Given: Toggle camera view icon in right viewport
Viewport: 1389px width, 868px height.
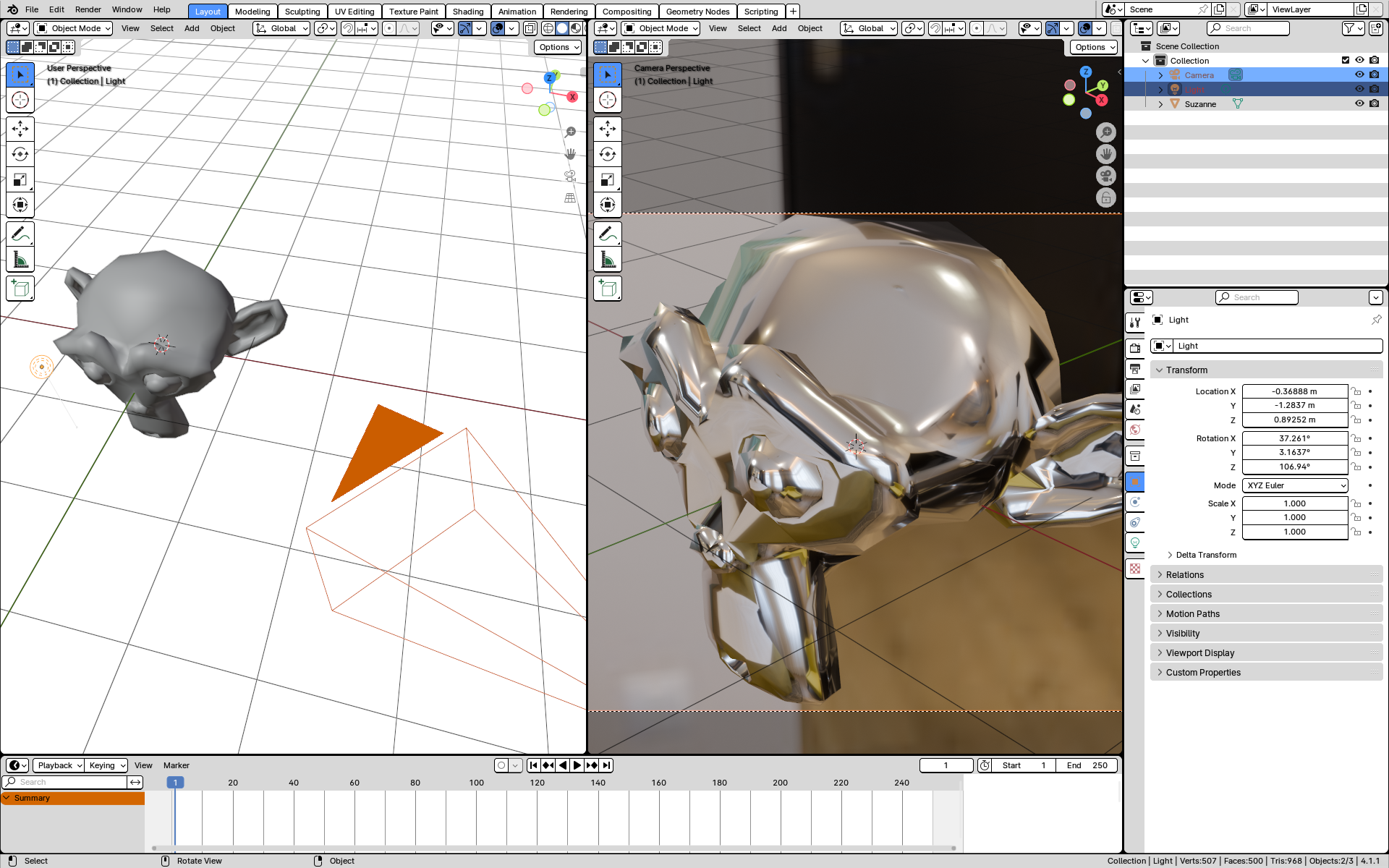Looking at the screenshot, I should 1105,176.
